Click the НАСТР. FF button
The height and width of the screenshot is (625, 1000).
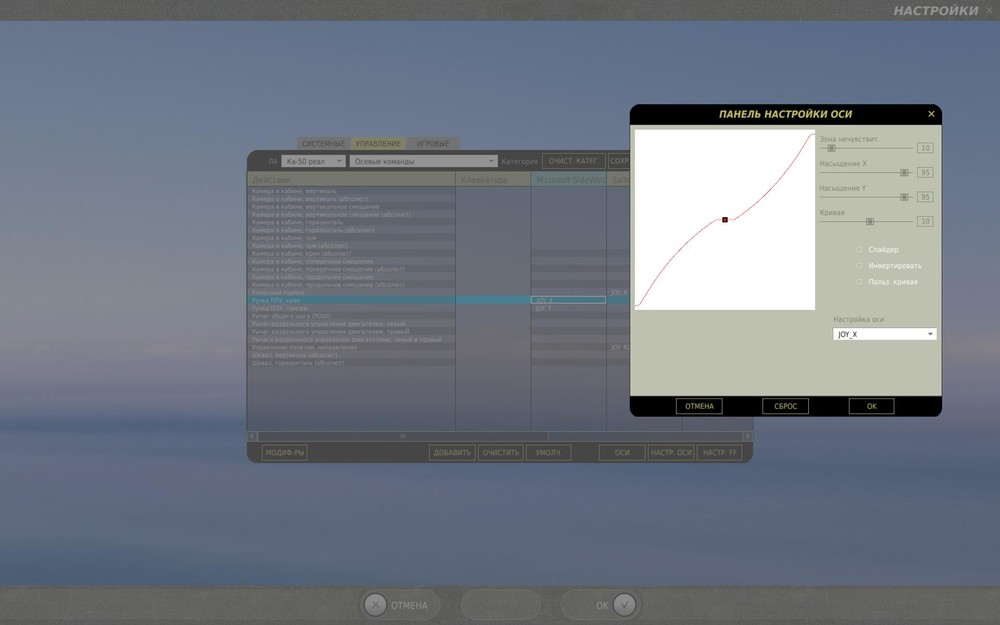pos(719,453)
